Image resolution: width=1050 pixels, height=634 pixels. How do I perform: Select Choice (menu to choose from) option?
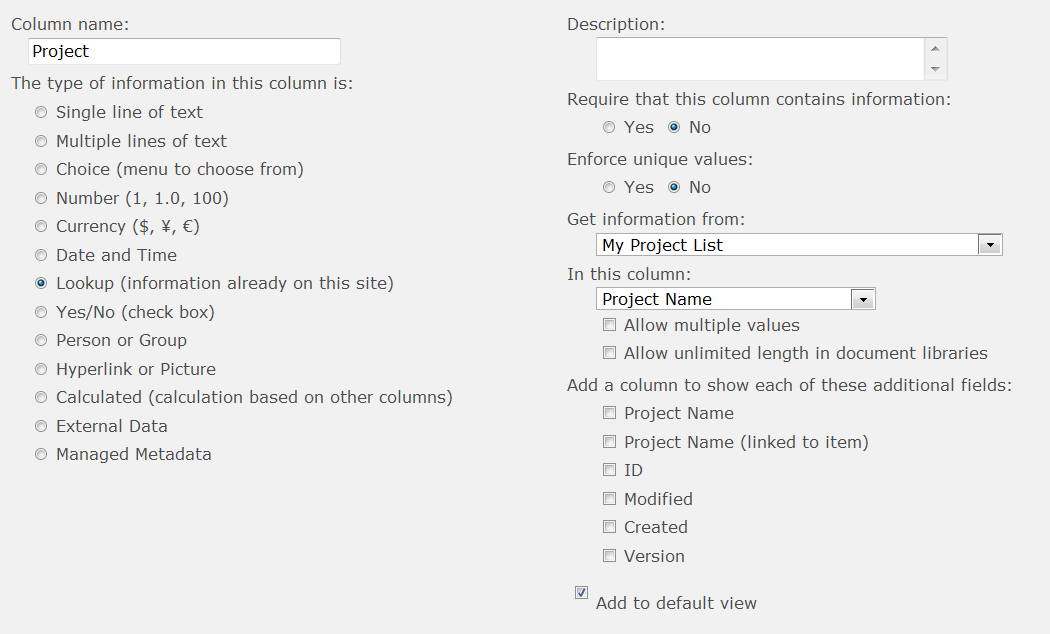pyautogui.click(x=41, y=170)
